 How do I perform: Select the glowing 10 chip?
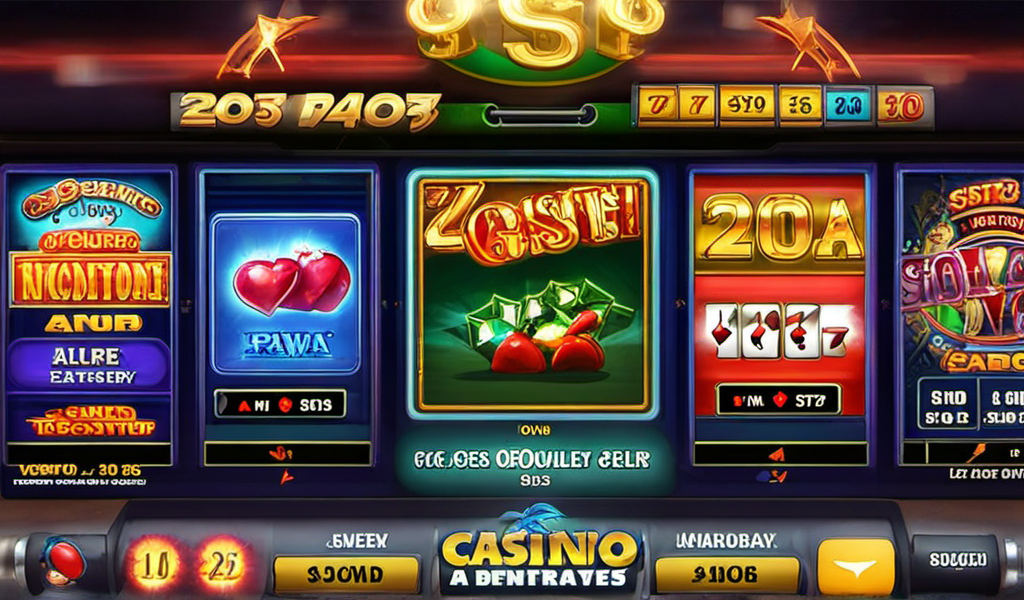155,564
